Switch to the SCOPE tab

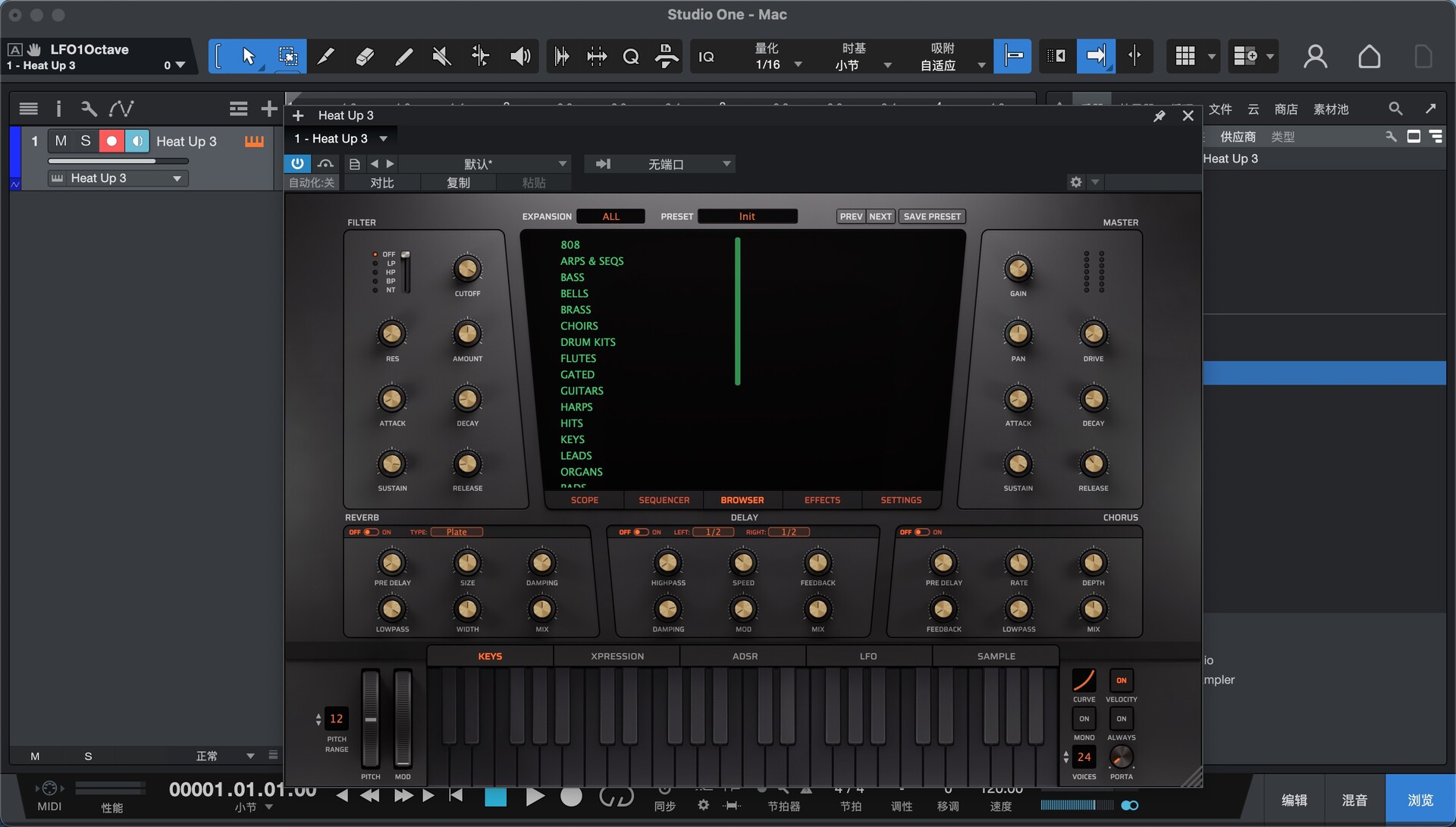pos(584,500)
